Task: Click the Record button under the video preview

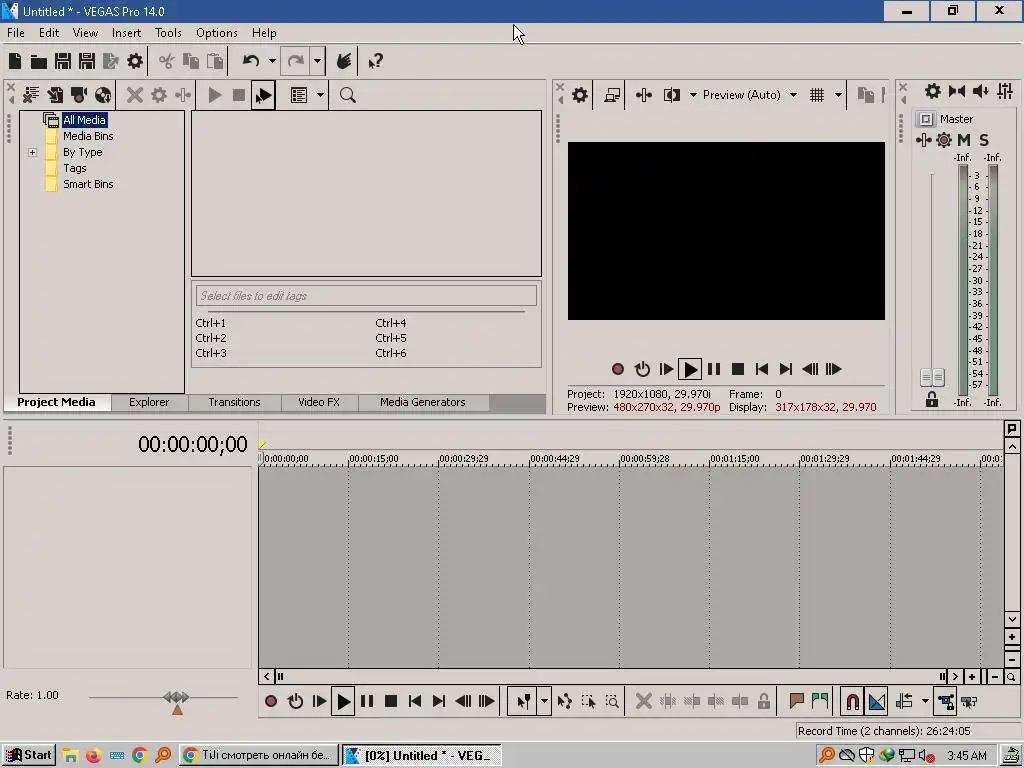Action: point(618,370)
